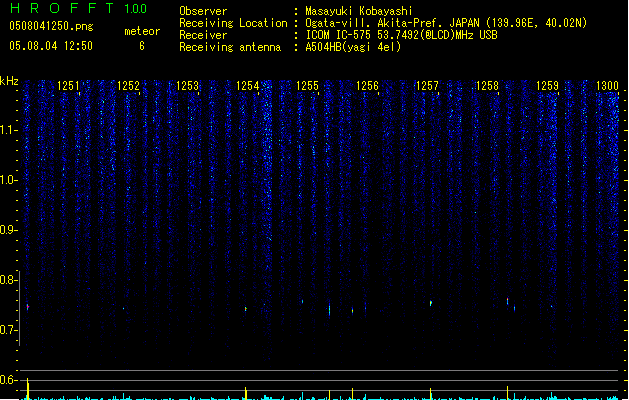Click time marker 1256
Image resolution: width=629 pixels, height=400 pixels.
tap(367, 86)
